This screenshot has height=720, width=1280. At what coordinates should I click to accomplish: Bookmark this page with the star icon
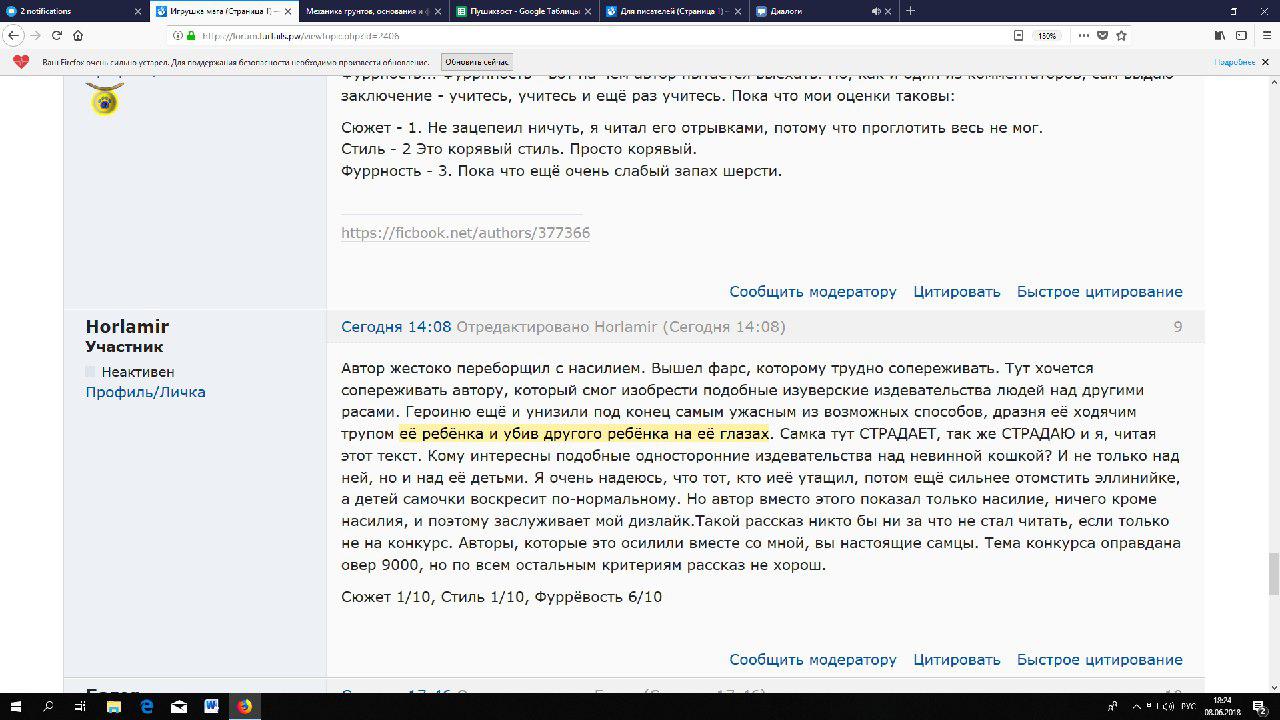[x=1122, y=35]
